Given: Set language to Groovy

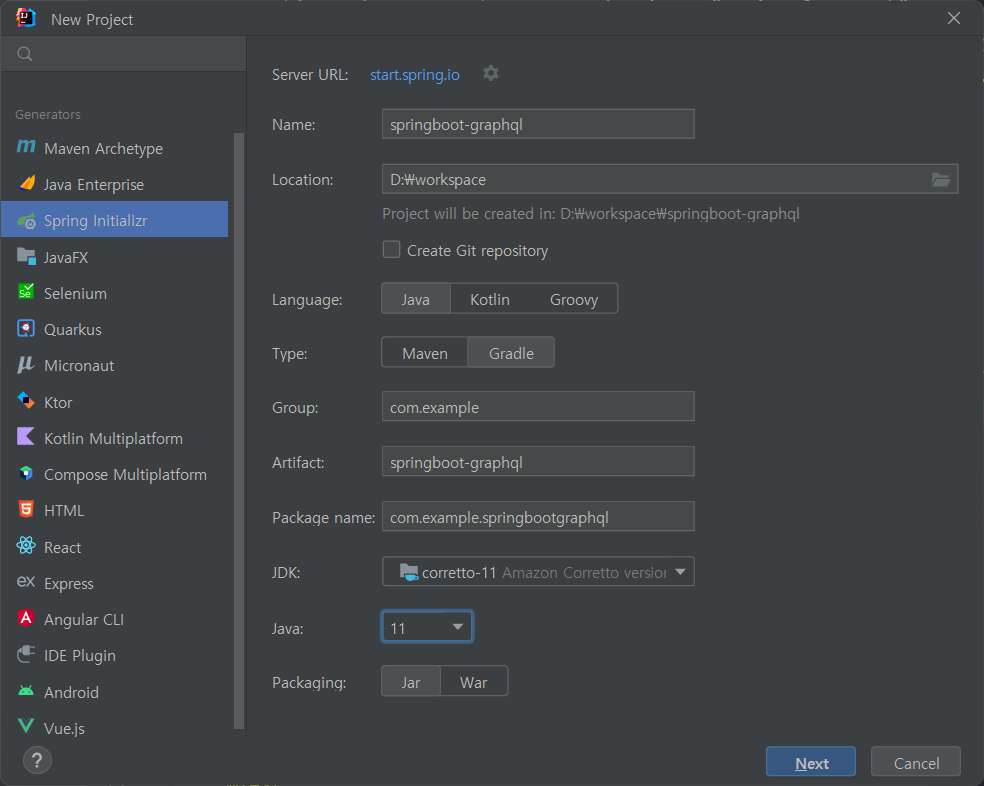Looking at the screenshot, I should coord(574,299).
